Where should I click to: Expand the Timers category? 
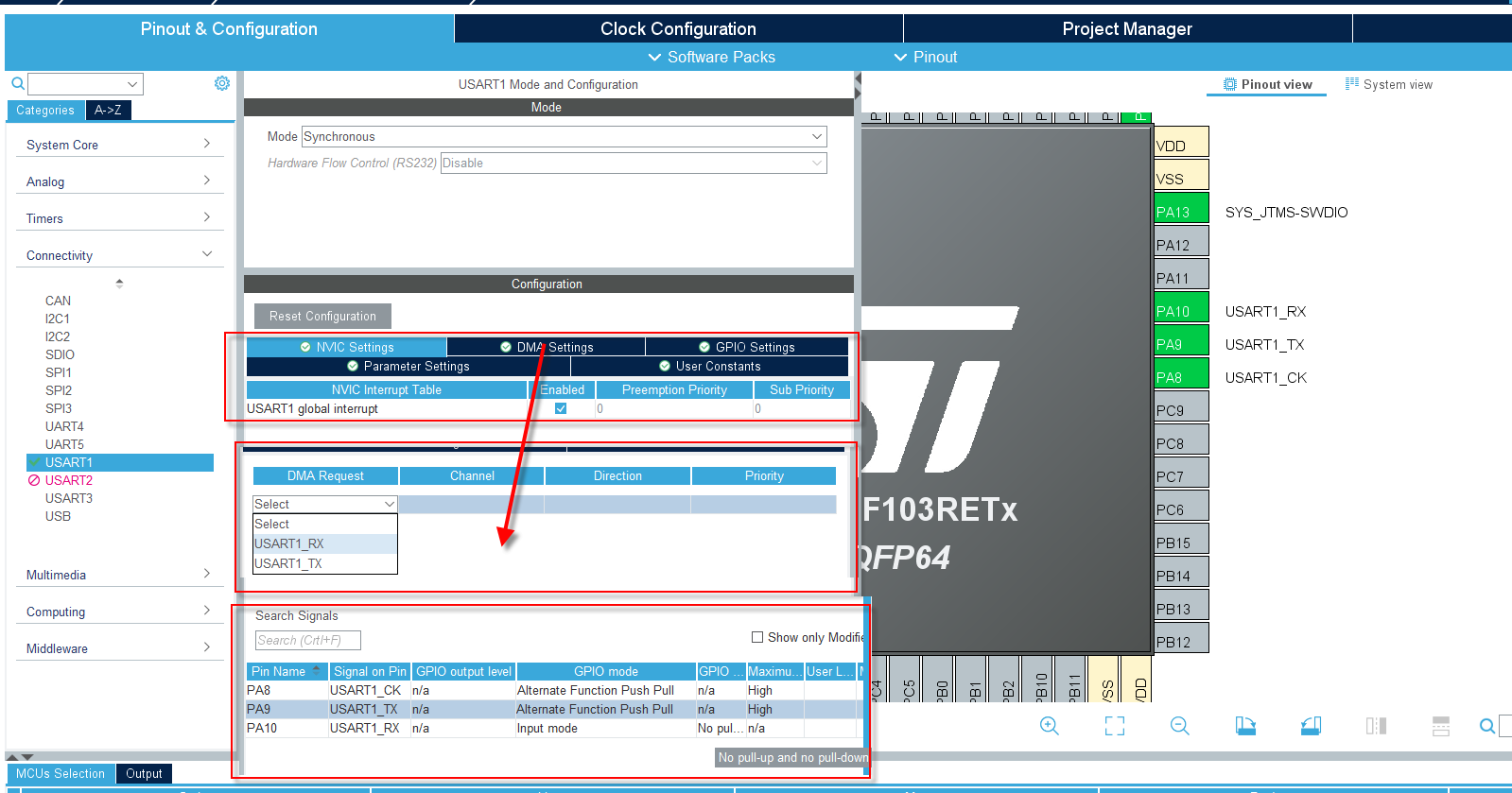click(x=119, y=218)
